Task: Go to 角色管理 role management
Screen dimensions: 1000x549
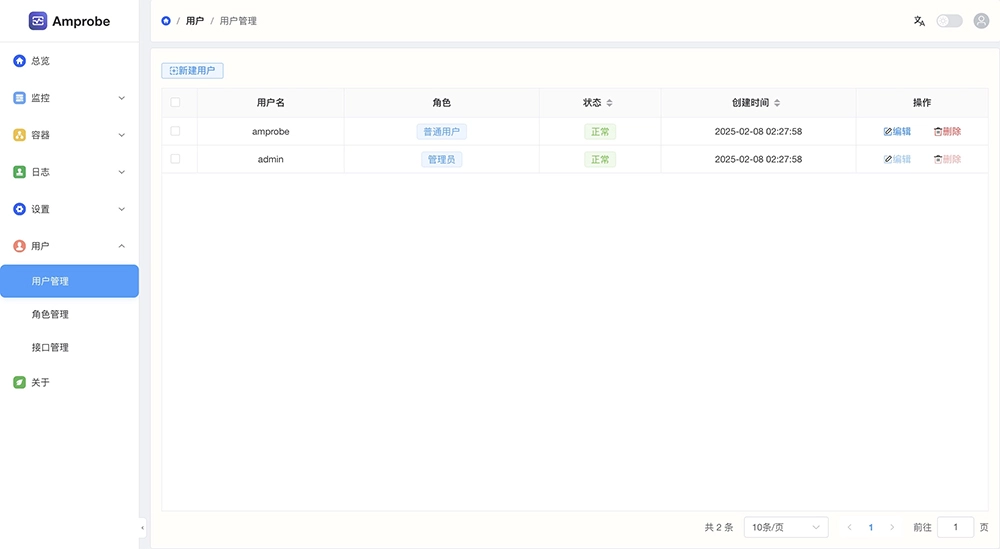Action: pos(50,314)
